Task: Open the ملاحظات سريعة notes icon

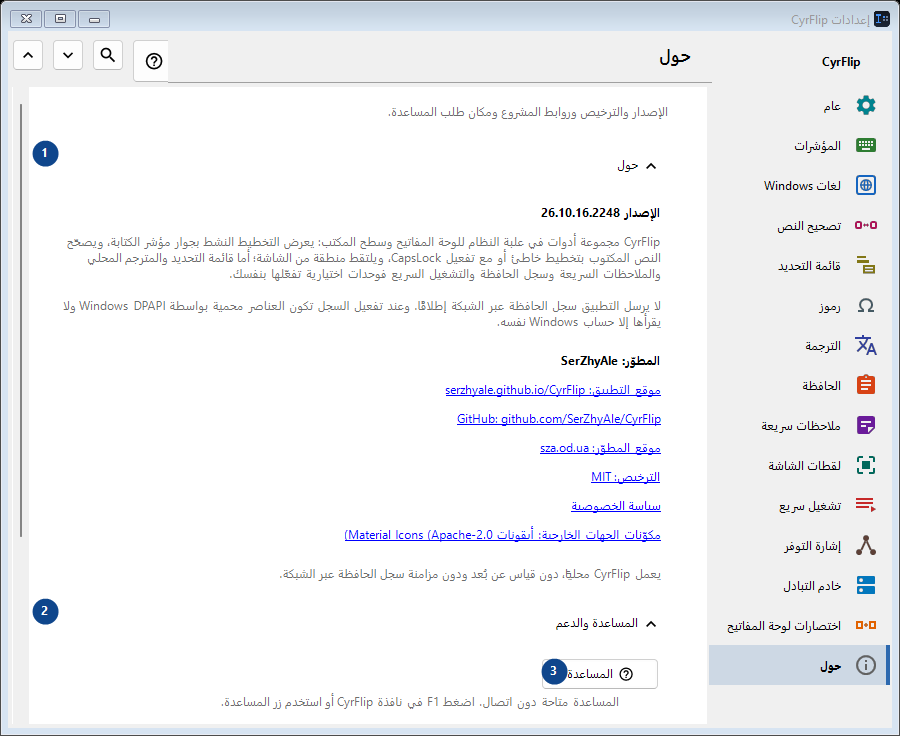Action: [x=866, y=425]
